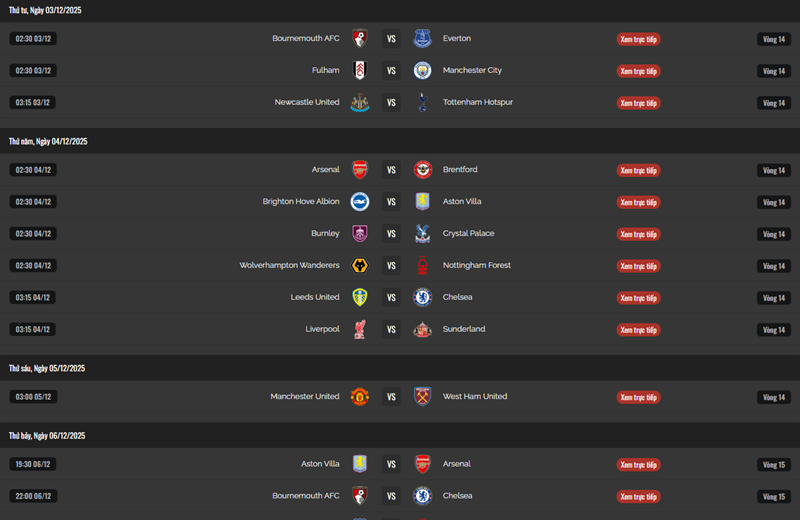Open Sunderland team name link

pos(464,329)
